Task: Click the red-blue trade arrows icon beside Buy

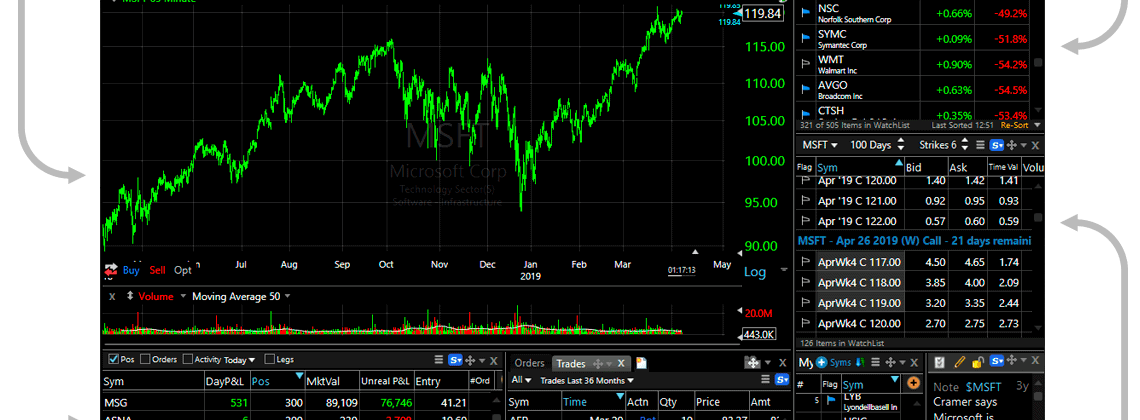Action: pos(111,269)
